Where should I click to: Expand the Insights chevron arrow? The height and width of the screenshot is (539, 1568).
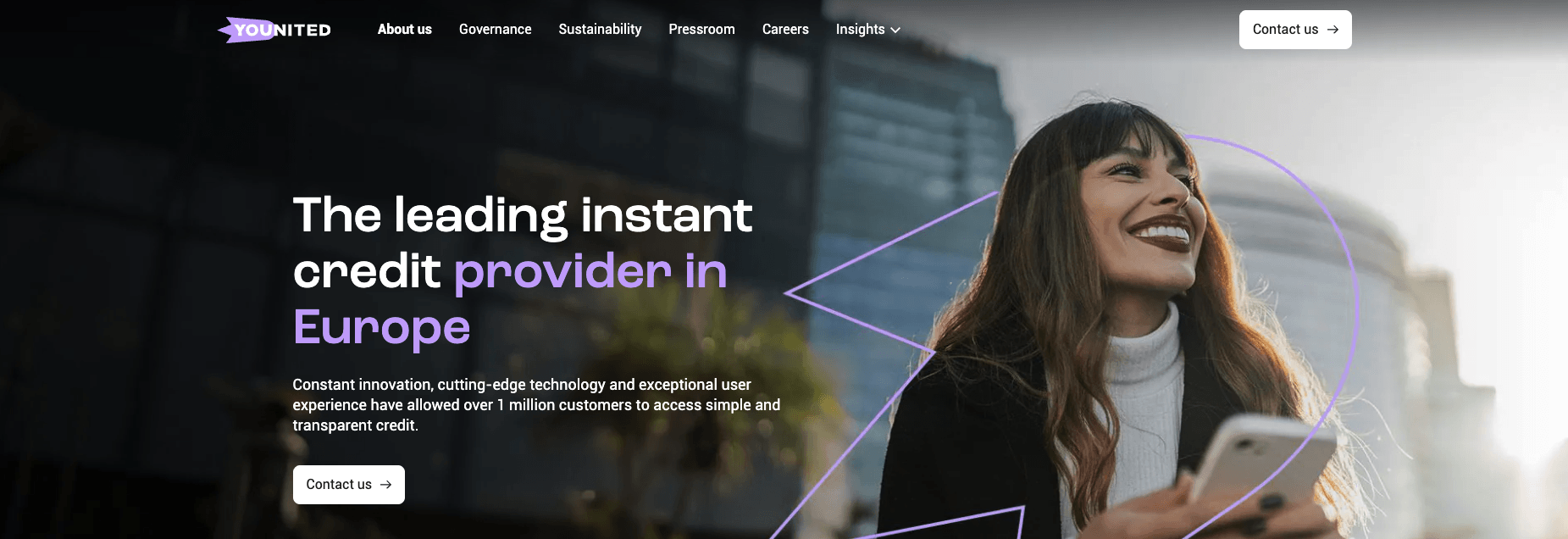(895, 31)
